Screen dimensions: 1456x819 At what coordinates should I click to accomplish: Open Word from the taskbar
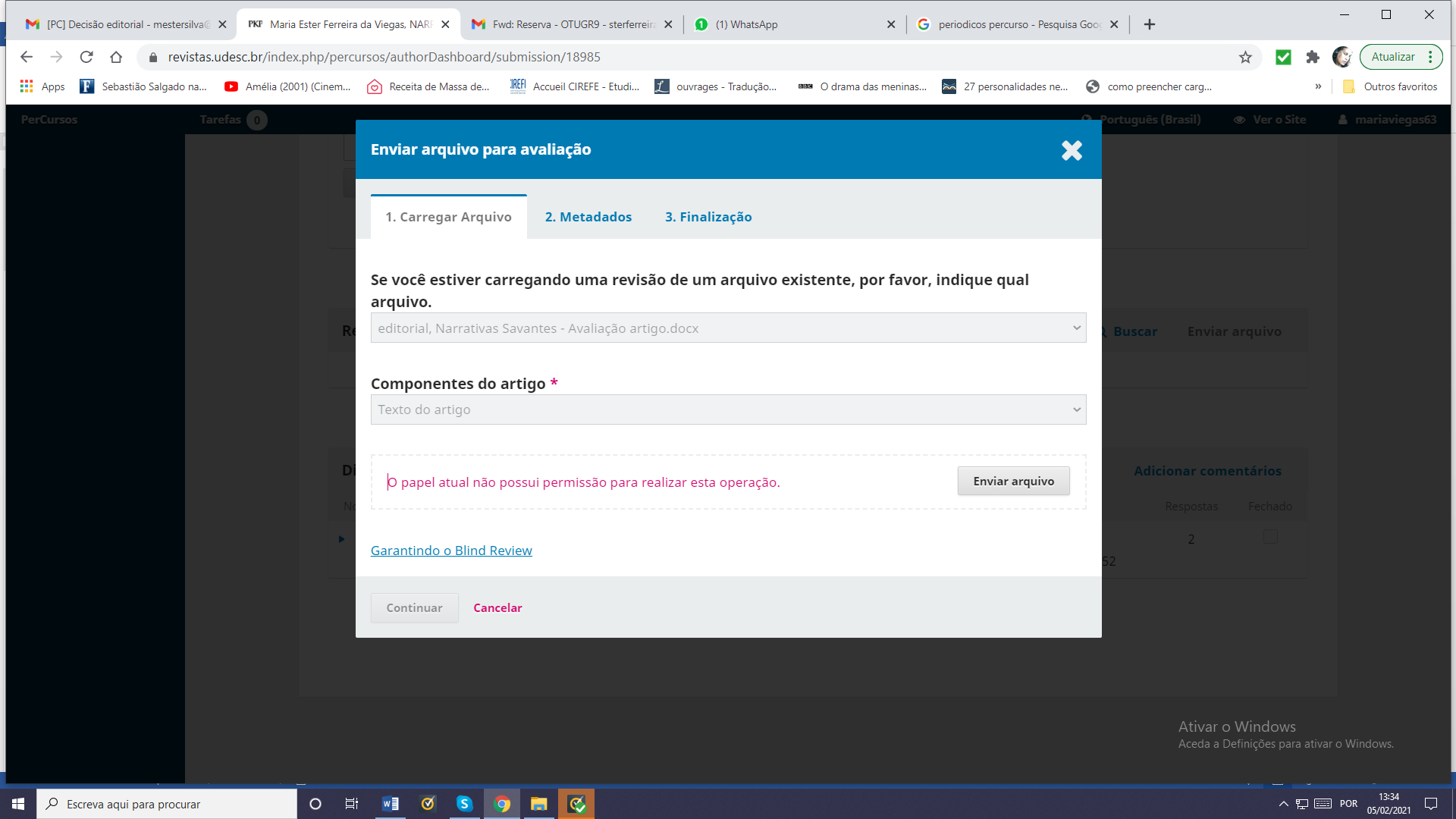pyautogui.click(x=391, y=804)
